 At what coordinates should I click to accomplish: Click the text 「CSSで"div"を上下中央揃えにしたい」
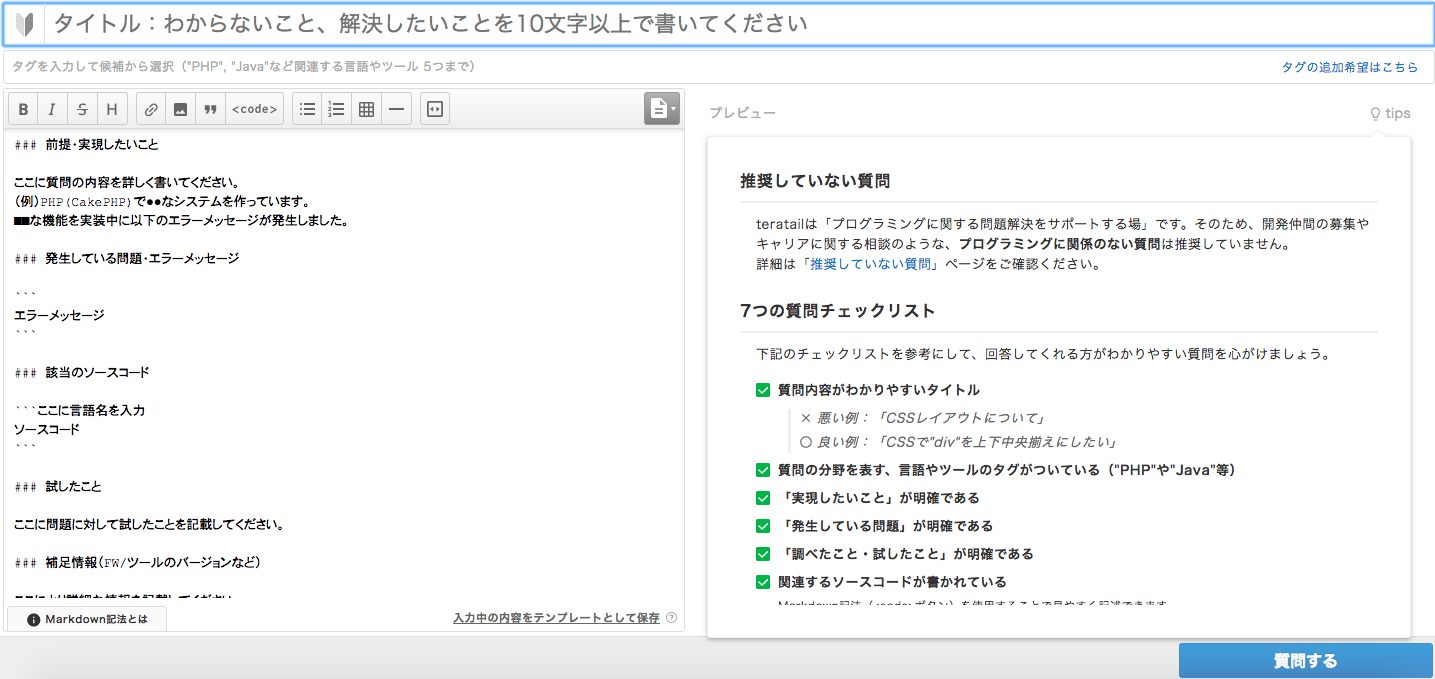[x=996, y=442]
